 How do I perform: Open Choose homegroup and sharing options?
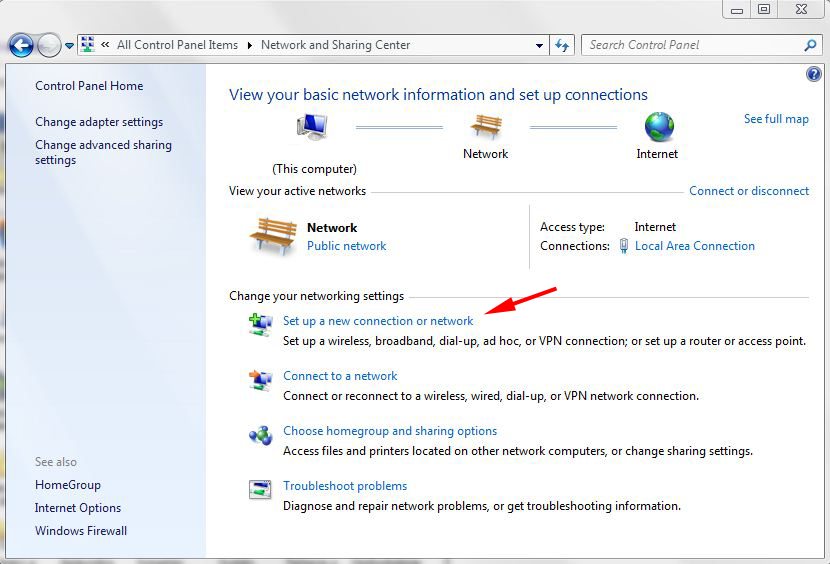(390, 431)
